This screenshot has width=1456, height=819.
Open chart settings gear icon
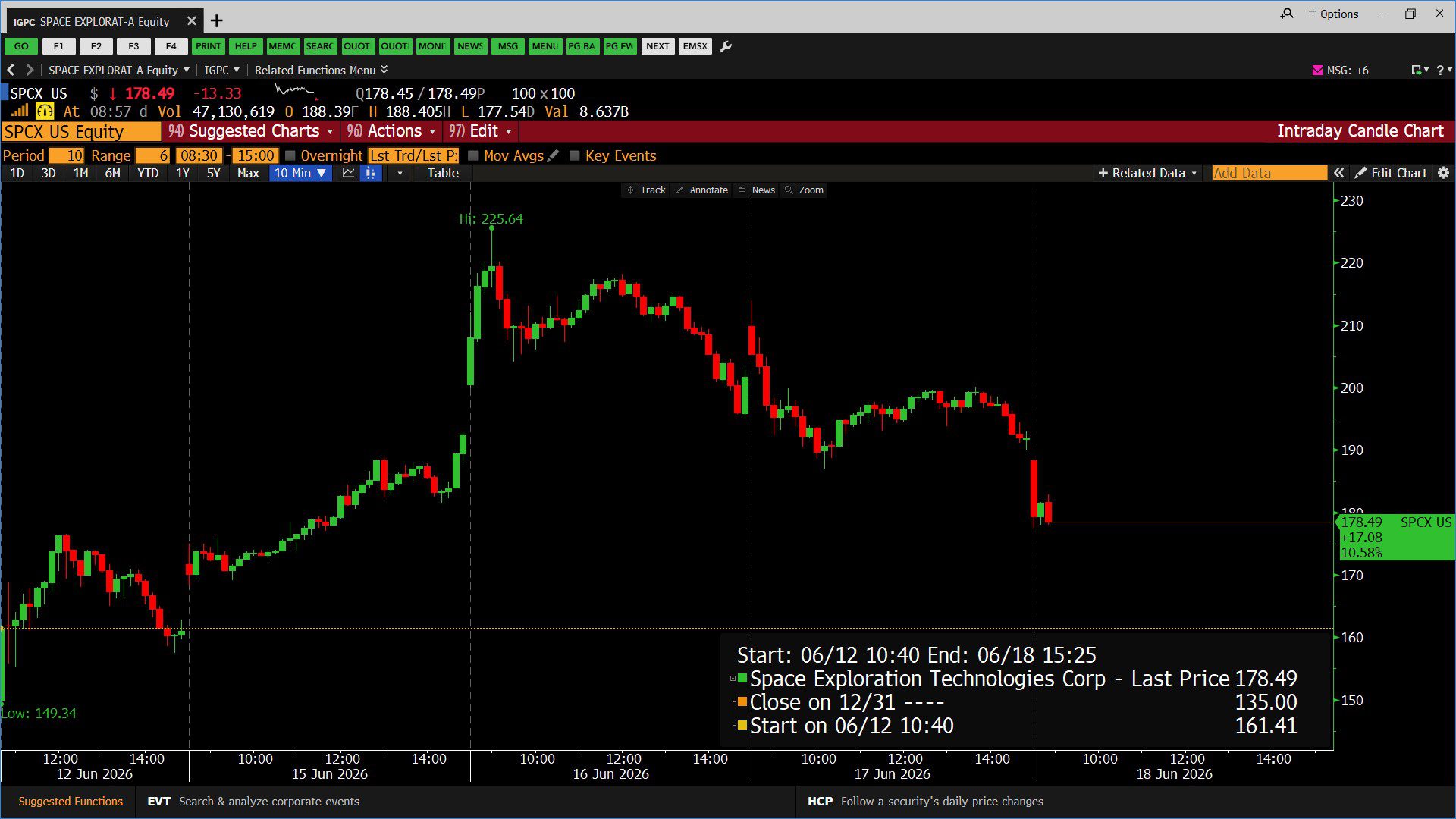point(1443,173)
